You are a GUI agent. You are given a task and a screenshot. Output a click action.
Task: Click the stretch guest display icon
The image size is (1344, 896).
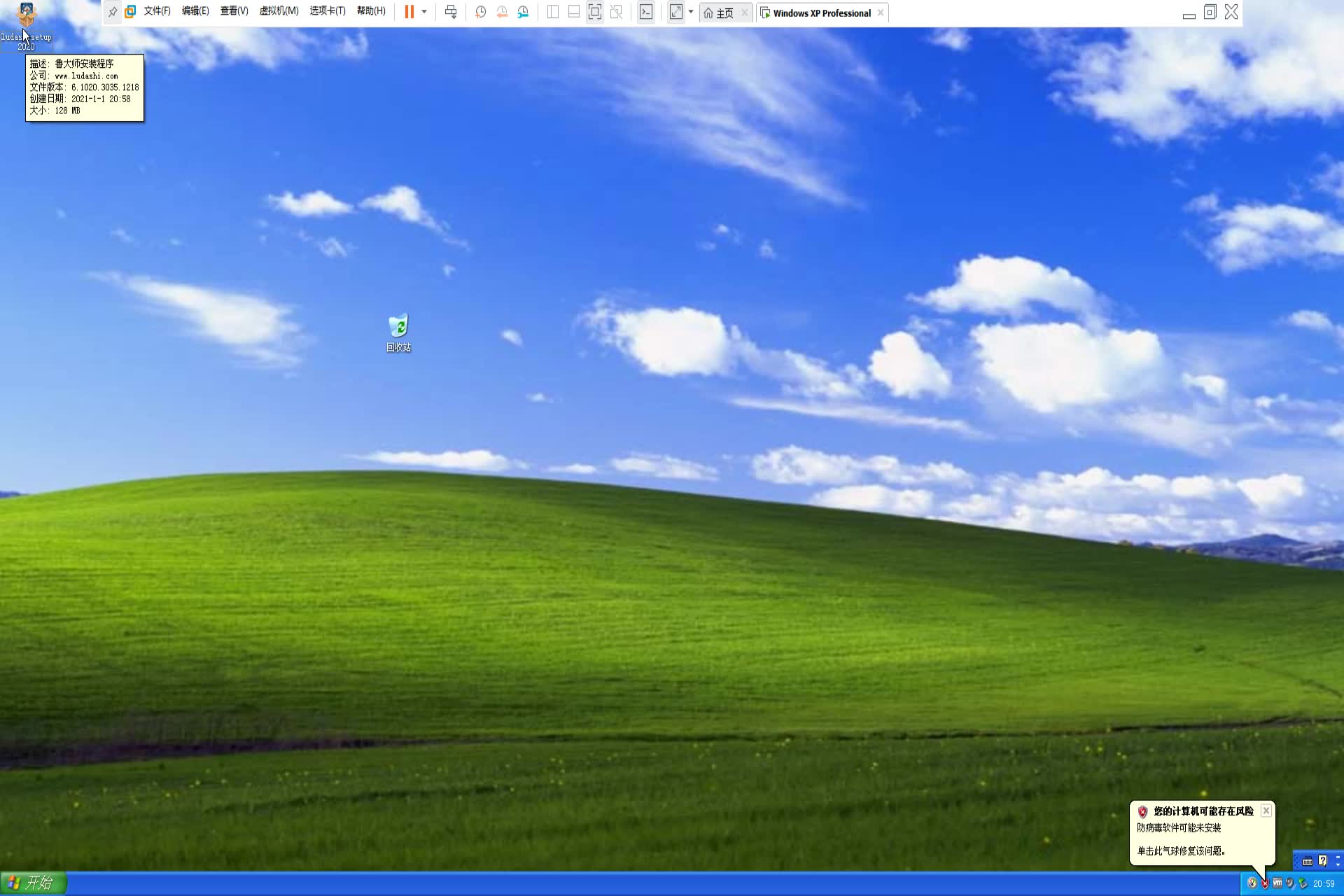(x=676, y=12)
